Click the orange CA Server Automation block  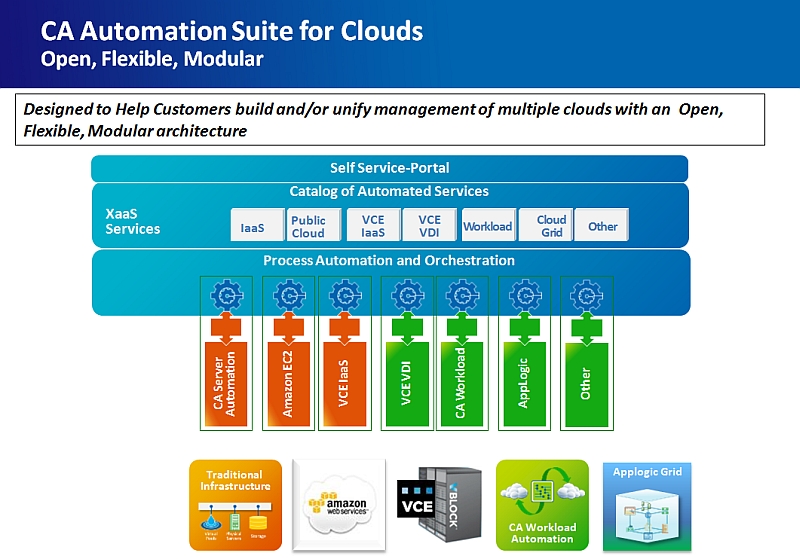click(226, 385)
